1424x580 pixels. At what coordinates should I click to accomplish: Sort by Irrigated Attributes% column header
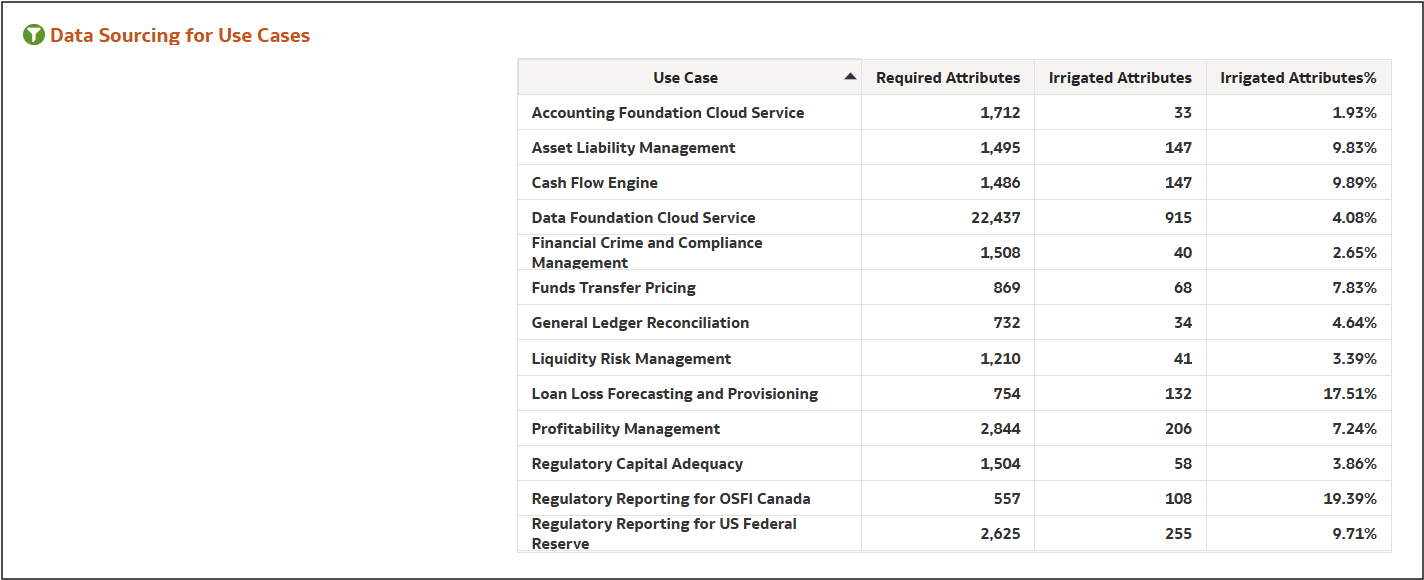(x=1297, y=77)
